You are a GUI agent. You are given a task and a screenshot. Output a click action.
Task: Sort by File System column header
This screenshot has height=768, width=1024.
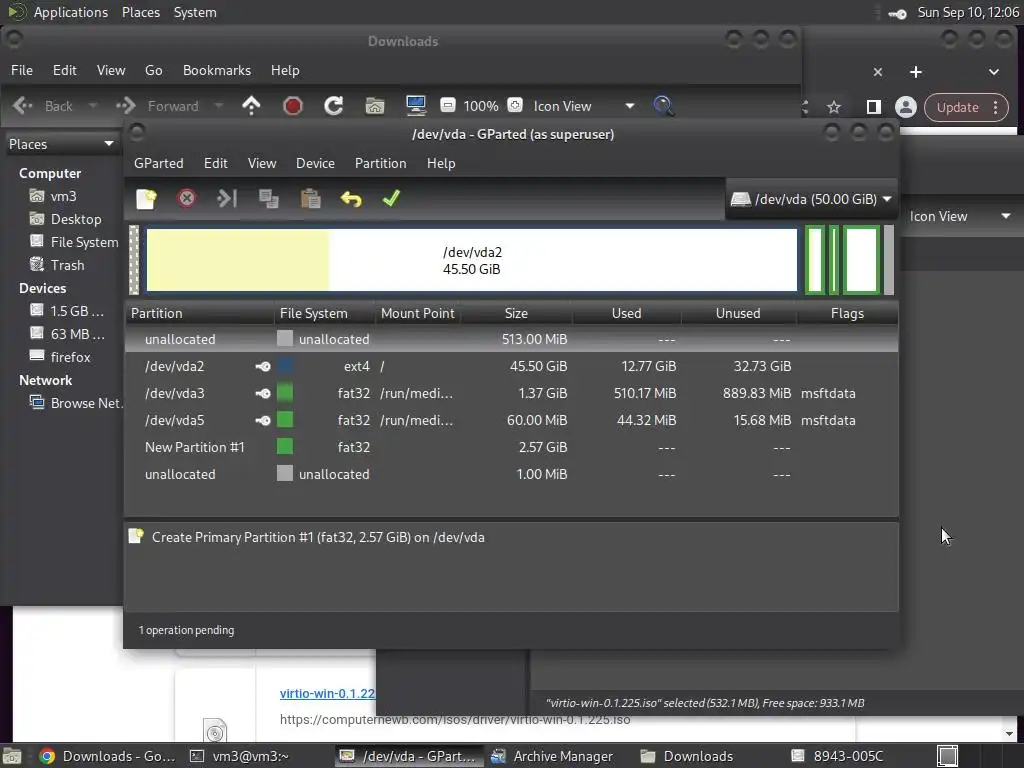[x=325, y=313]
